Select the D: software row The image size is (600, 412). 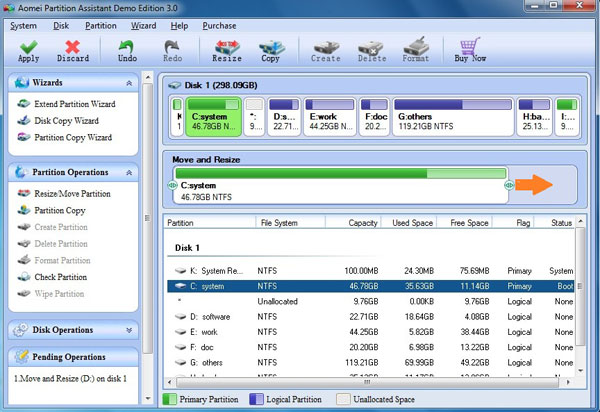pos(370,317)
